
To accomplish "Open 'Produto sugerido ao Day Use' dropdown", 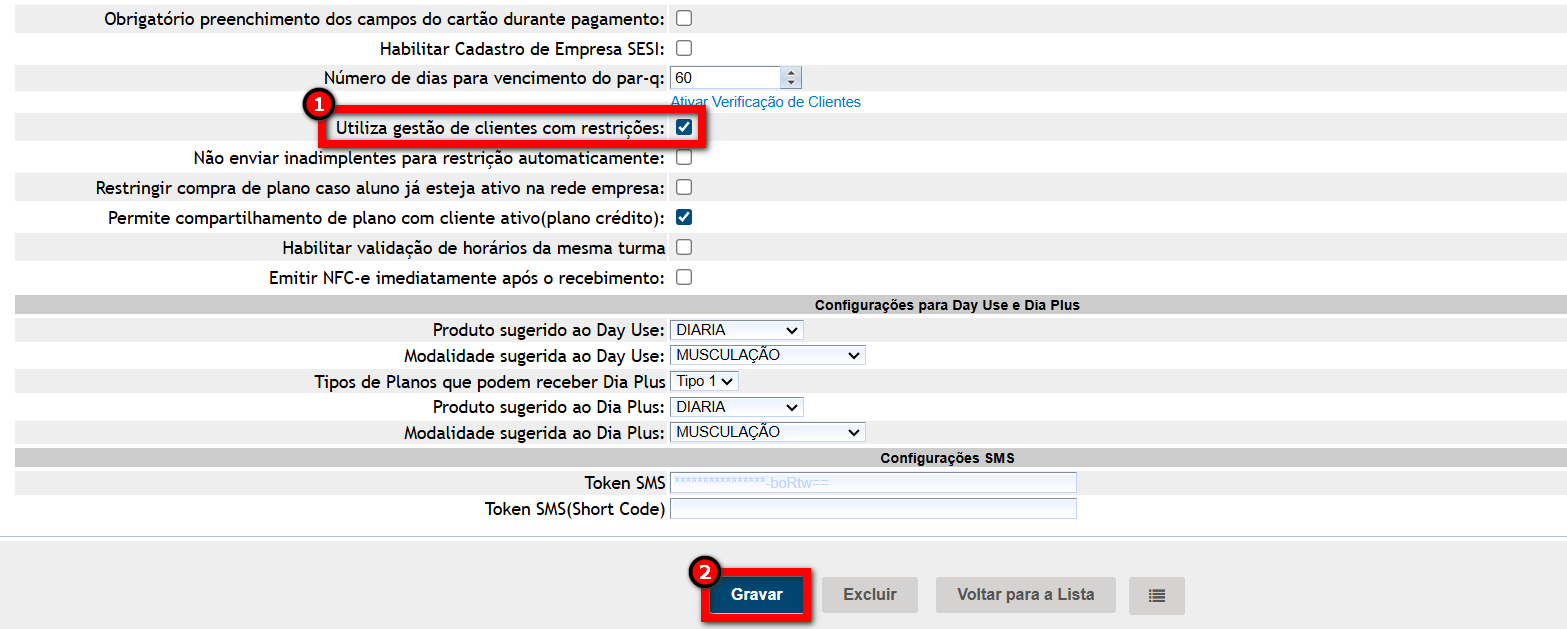I will click(736, 330).
